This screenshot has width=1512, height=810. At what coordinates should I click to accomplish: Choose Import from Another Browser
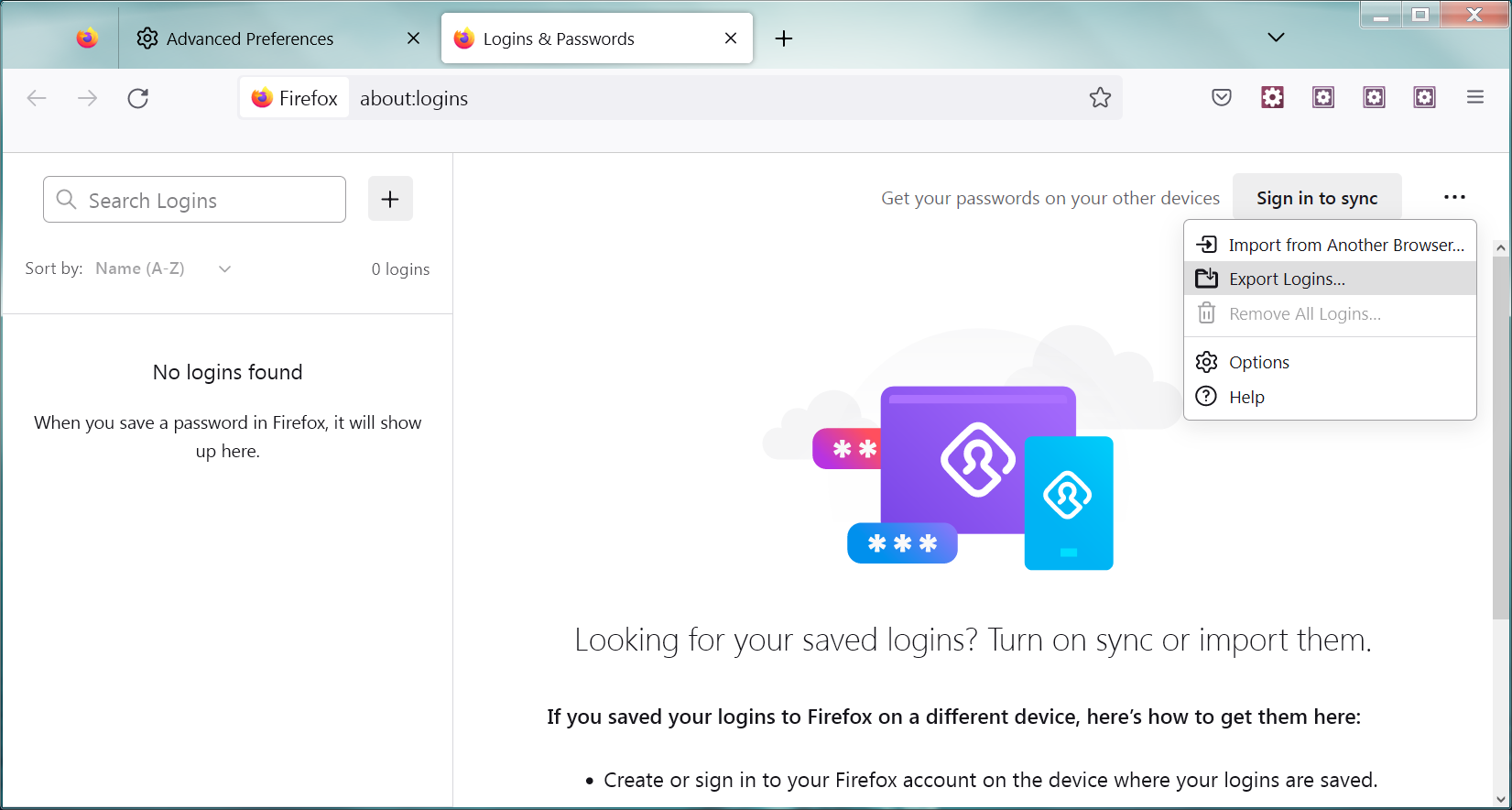[1345, 245]
